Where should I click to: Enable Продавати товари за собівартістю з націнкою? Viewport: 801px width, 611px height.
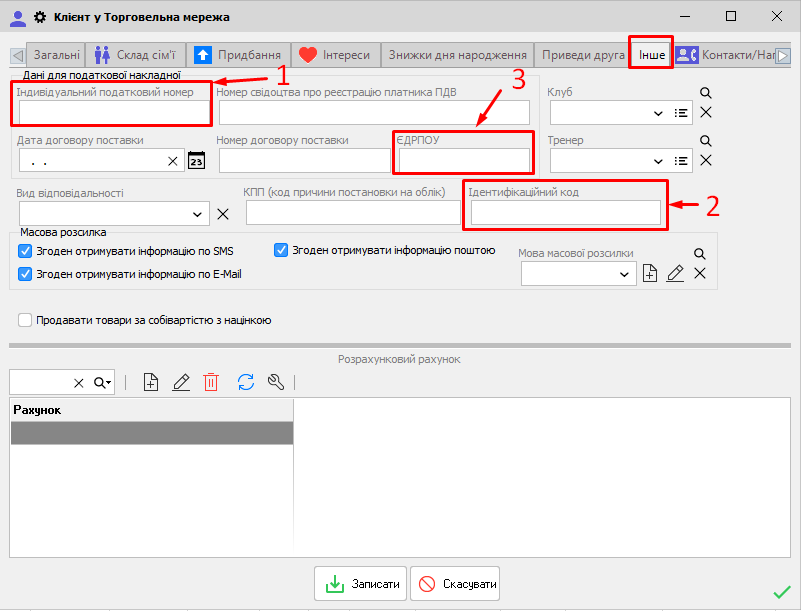tap(26, 321)
